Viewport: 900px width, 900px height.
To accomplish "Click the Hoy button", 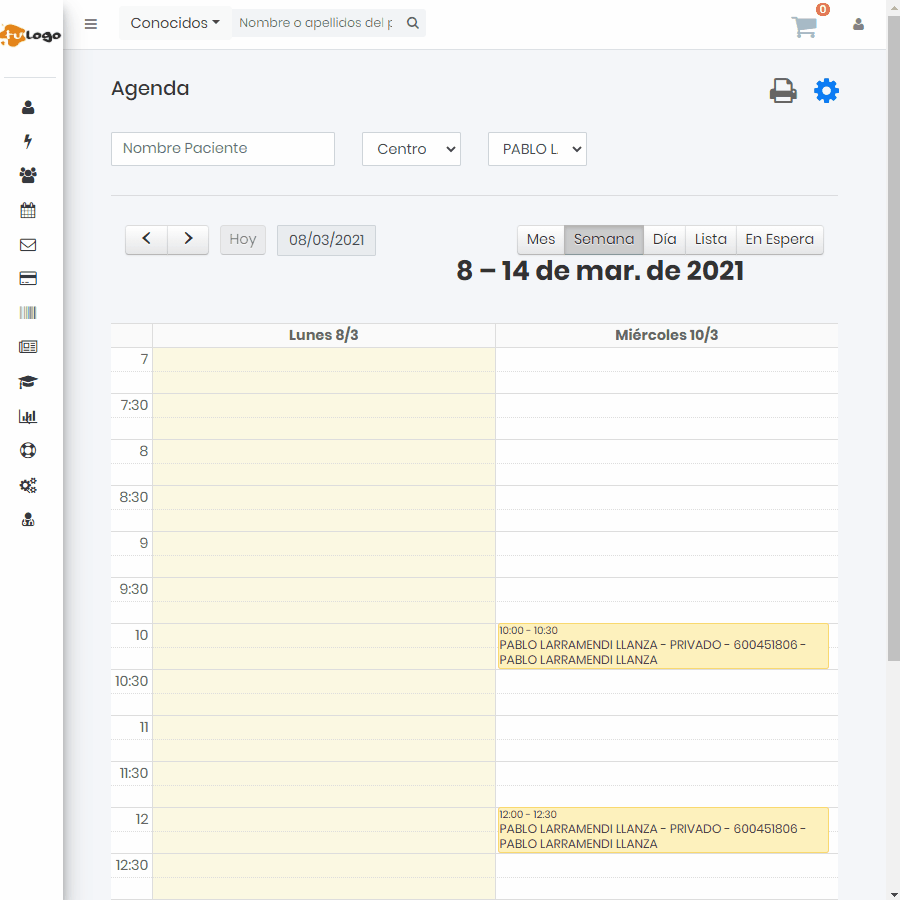I will (243, 240).
